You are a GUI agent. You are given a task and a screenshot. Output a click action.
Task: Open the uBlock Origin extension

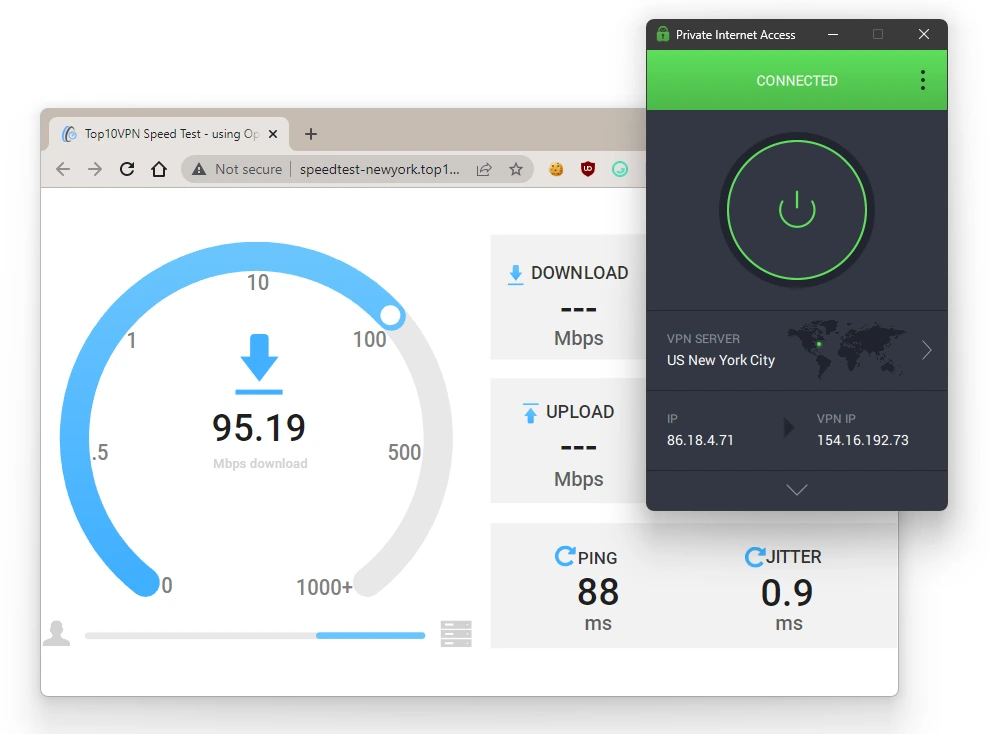[588, 170]
